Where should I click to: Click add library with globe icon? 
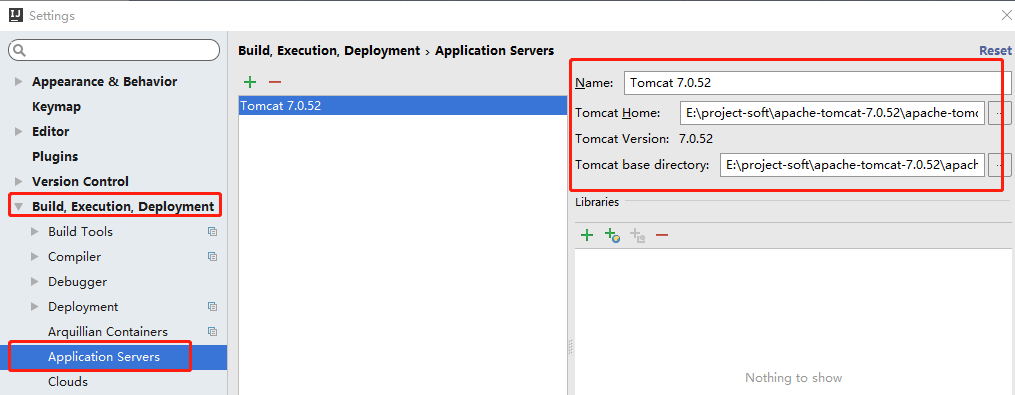point(612,235)
